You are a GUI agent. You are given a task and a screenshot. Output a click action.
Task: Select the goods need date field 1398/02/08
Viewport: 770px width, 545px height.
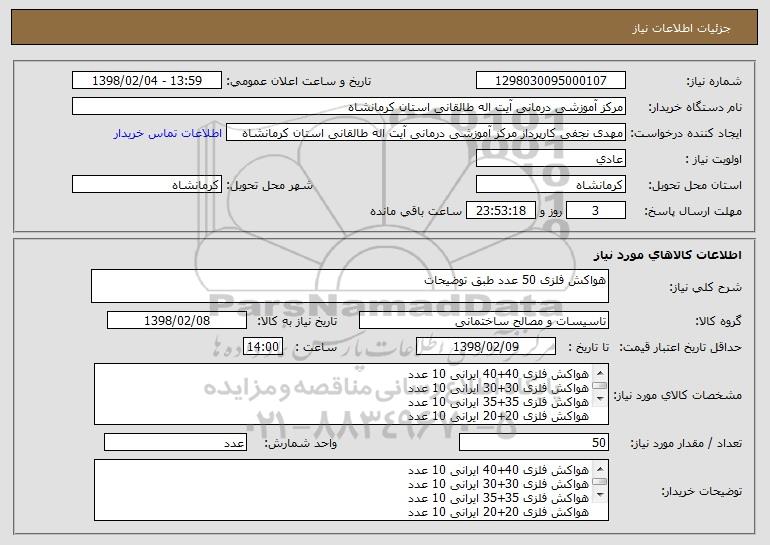coord(177,321)
